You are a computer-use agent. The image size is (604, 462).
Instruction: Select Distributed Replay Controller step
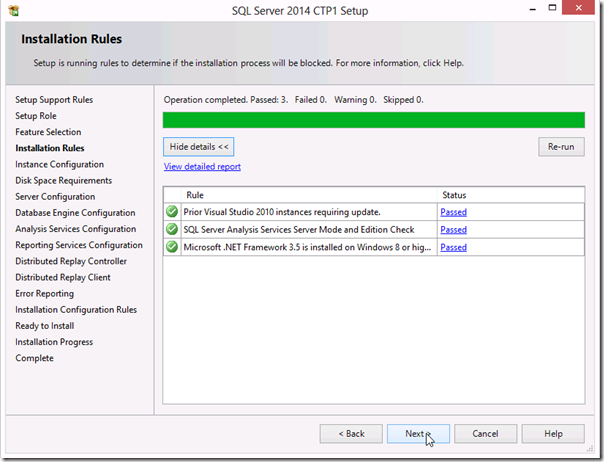71,262
